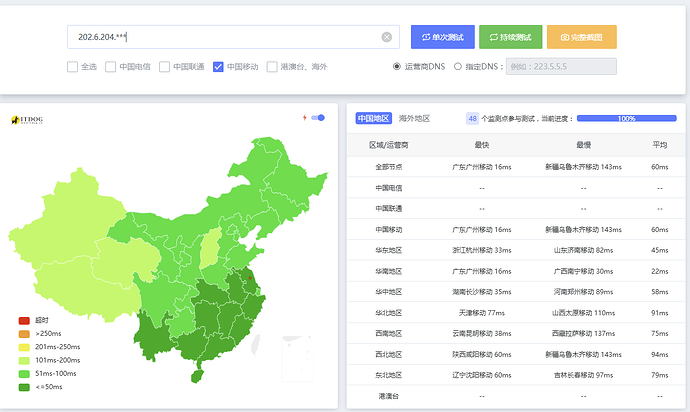Click the red lightning bolt icon on the map panel

click(305, 118)
